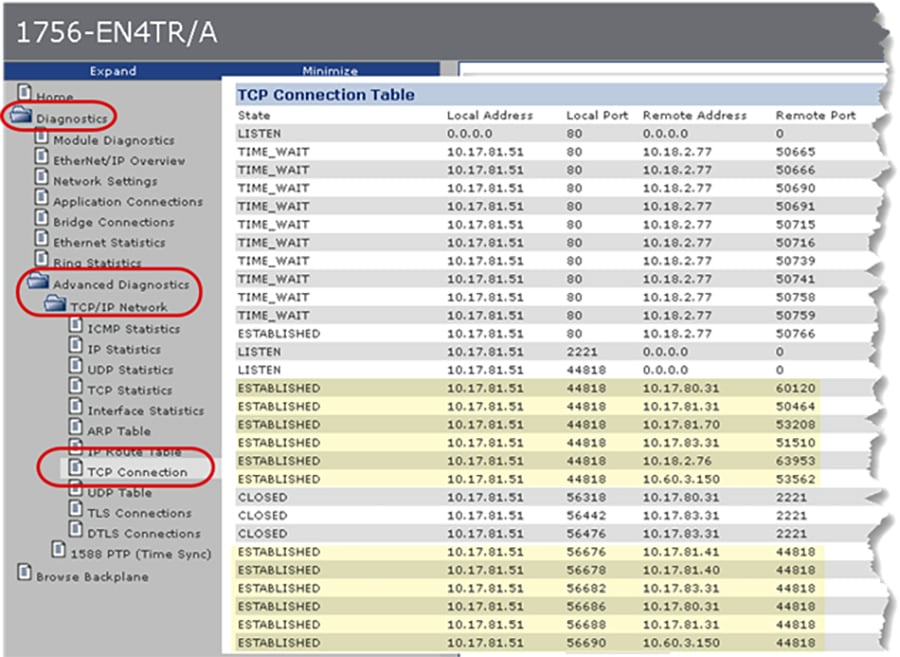Minimize the navigation tree with Minimize
The image size is (900, 657).
(330, 71)
